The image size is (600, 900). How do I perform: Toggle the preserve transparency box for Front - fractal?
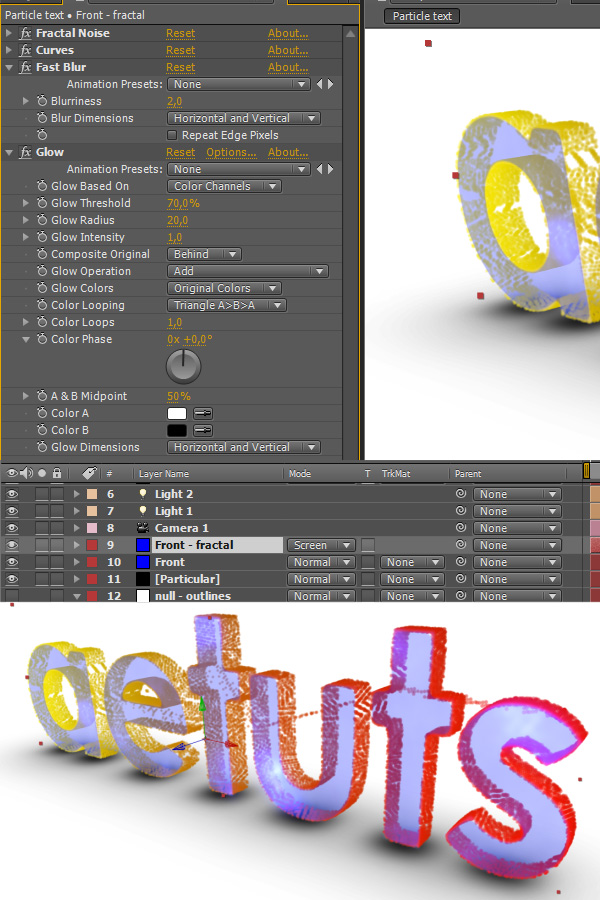[x=368, y=545]
